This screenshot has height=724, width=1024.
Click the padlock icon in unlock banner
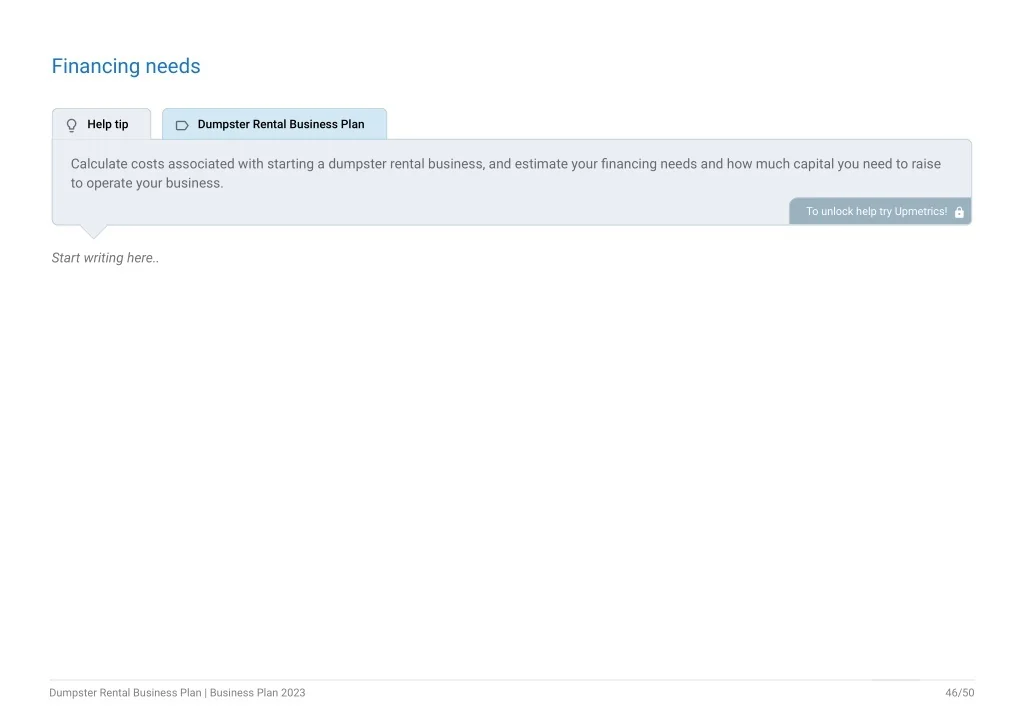(x=959, y=212)
